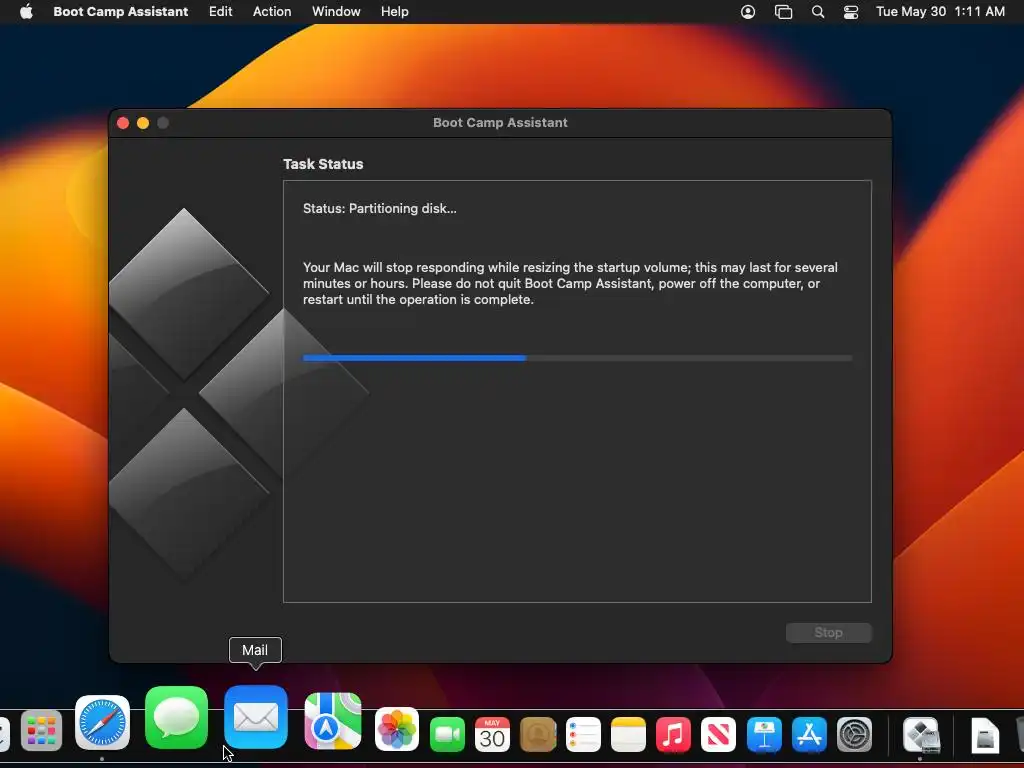Click the Boot Camp Assistant window title
Screen dimensions: 1024x768
[x=500, y=123]
